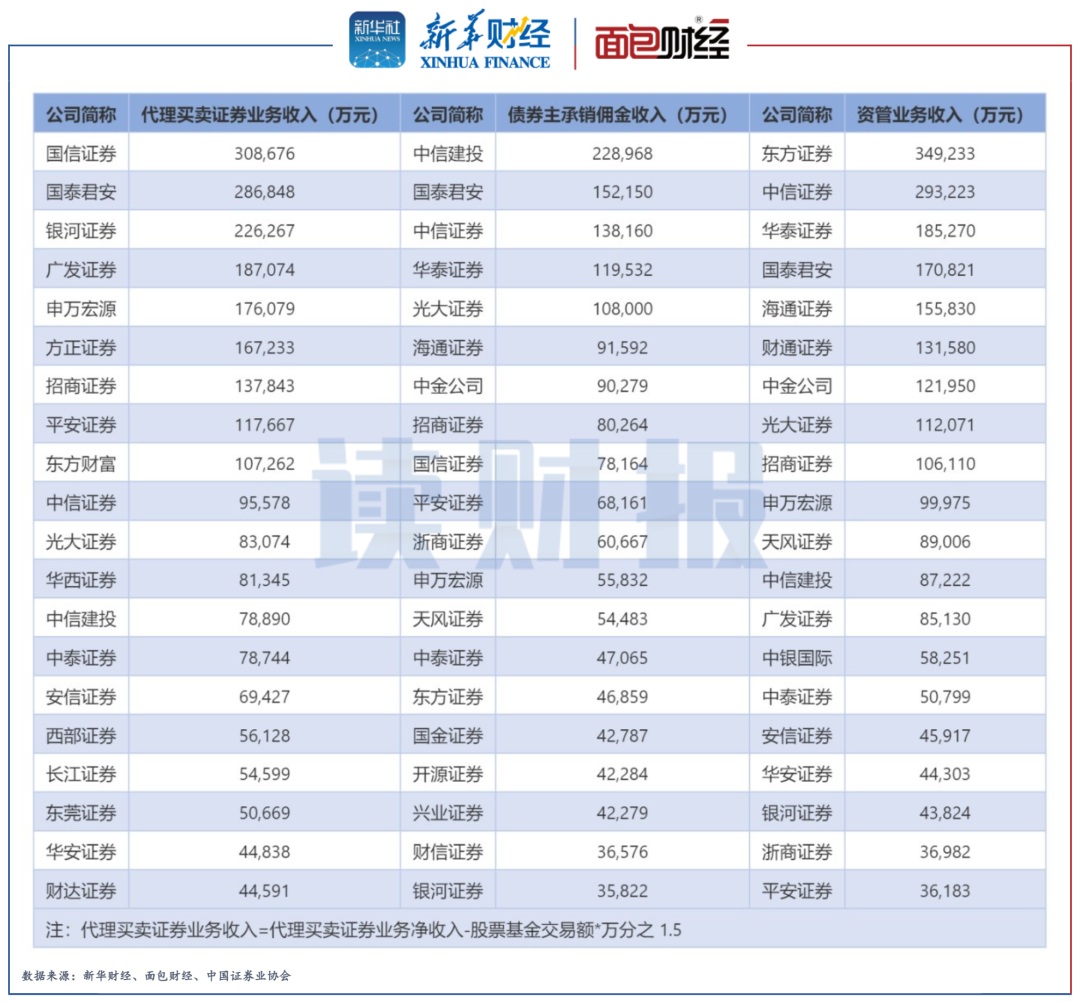Viewport: 1080px width, 1003px height.
Task: Click 天风证券 in the asset management column
Action: point(797,541)
